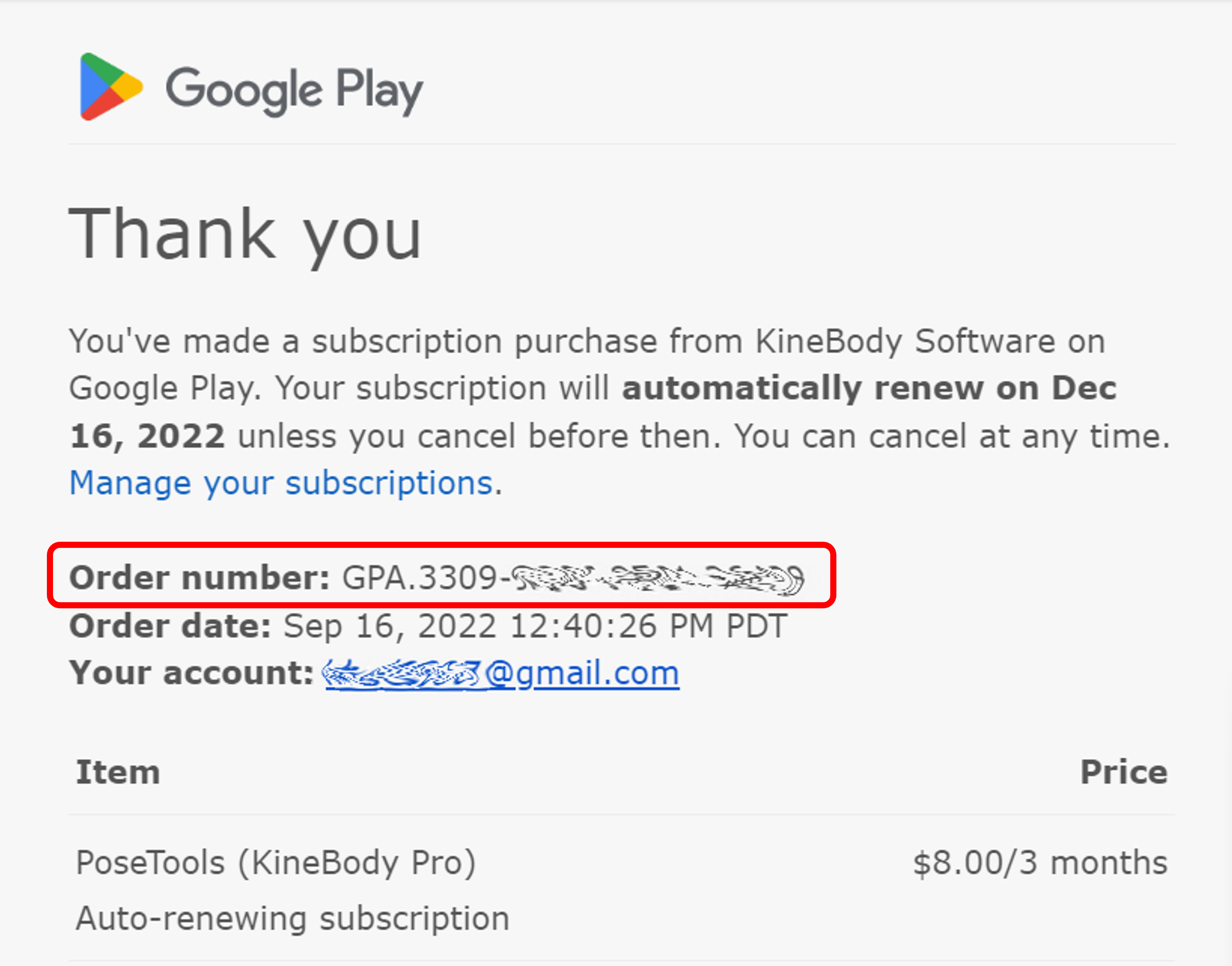The width and height of the screenshot is (1232, 966).
Task: Click the Google Play wordmark text
Action: tap(294, 90)
